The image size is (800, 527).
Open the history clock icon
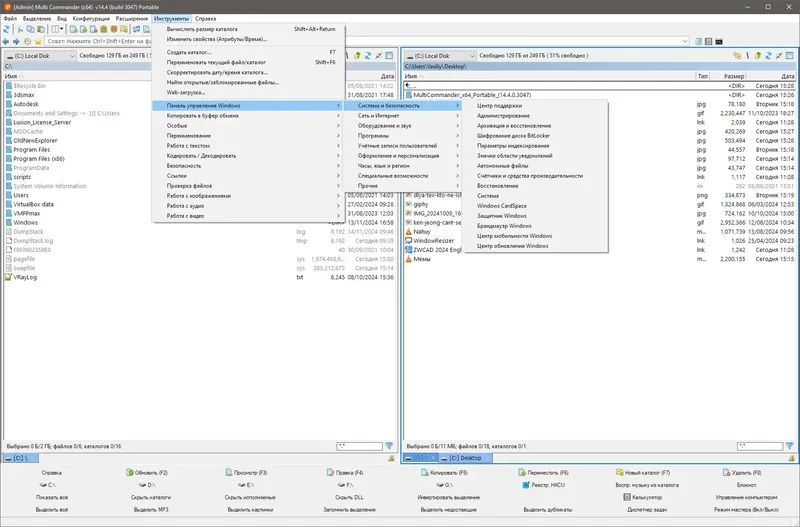click(28, 41)
